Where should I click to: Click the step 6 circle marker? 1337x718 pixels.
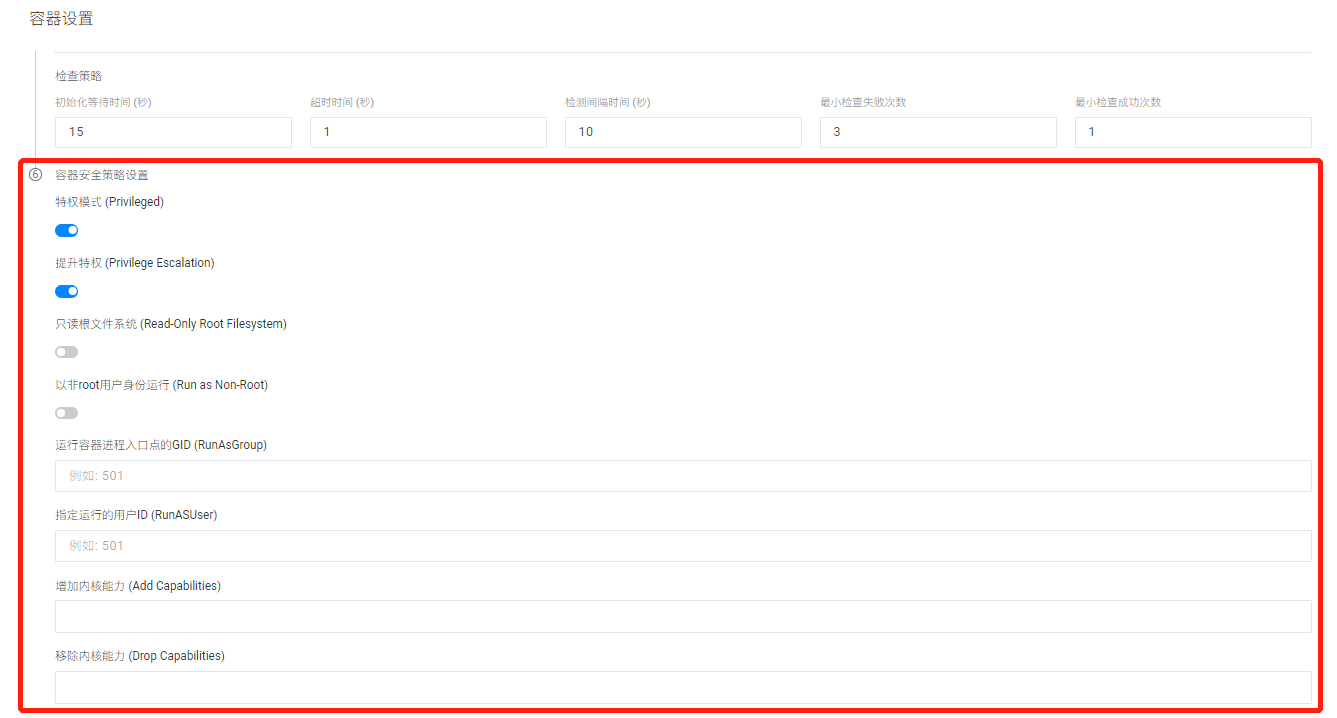(x=36, y=175)
